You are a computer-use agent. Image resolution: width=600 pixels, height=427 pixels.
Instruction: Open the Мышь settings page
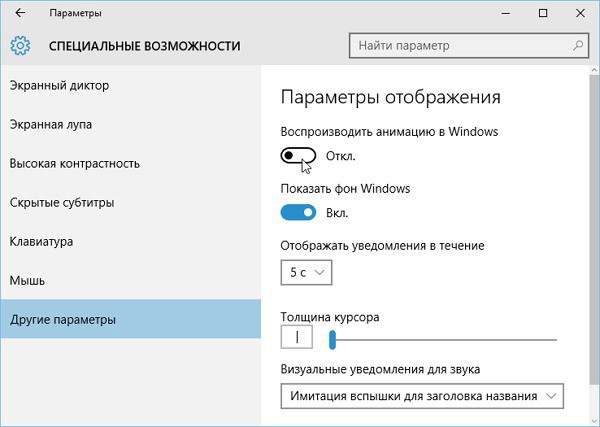[29, 280]
